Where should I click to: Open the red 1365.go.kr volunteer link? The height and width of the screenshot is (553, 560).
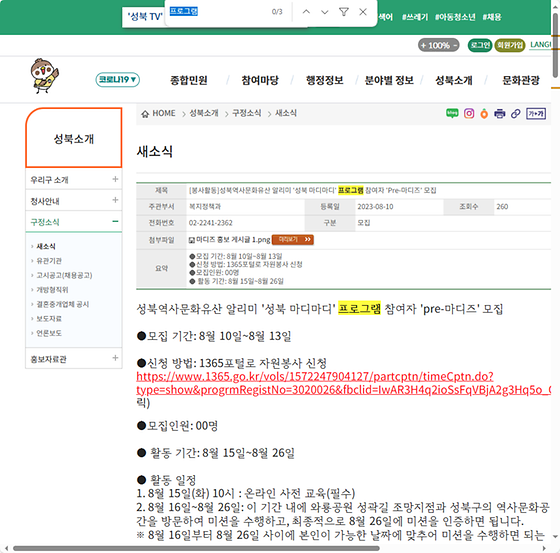[343, 383]
